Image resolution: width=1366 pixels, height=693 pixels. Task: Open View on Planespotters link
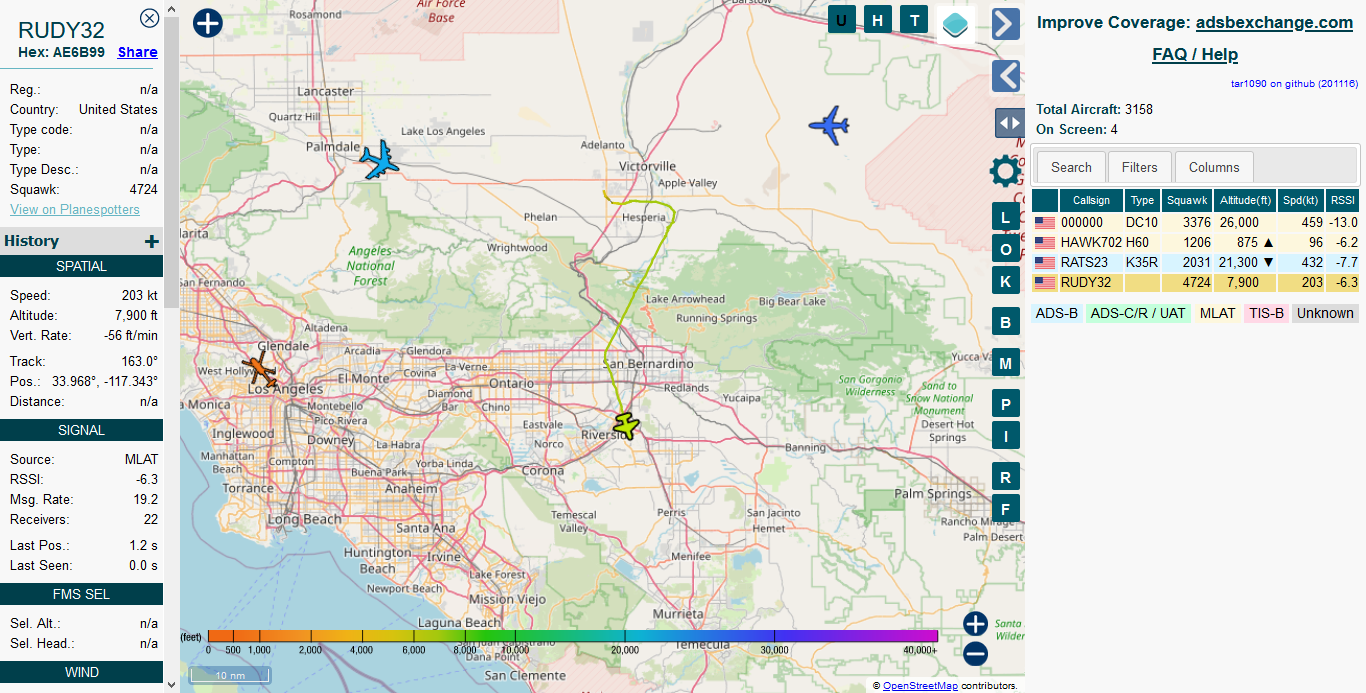[x=75, y=209]
